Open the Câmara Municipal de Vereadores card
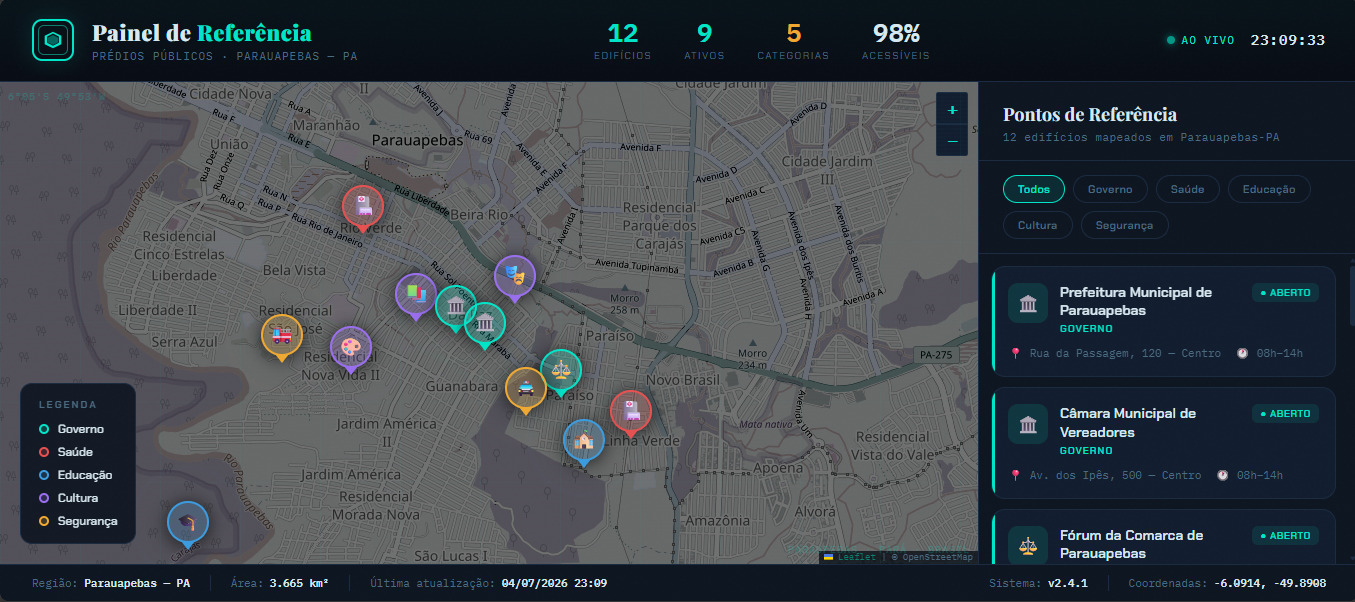This screenshot has width=1355, height=602. [x=1163, y=441]
